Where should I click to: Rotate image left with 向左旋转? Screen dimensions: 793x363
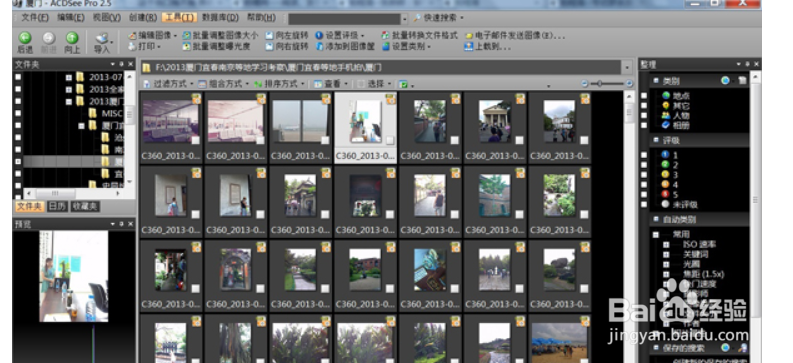point(287,36)
